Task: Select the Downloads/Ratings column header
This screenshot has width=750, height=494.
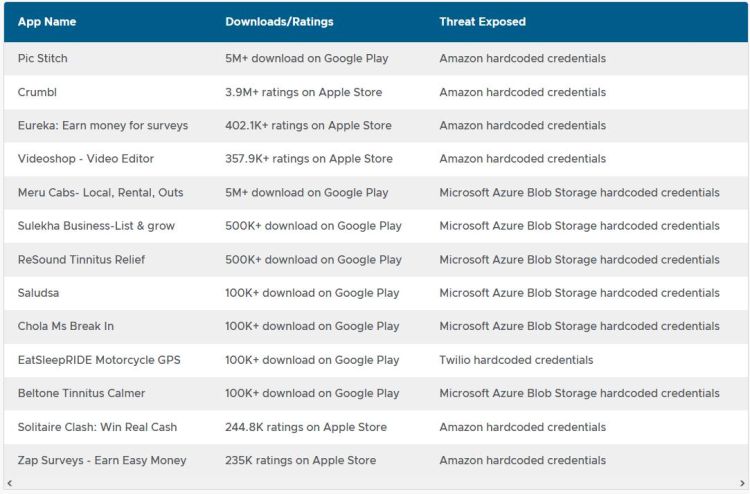Action: click(x=279, y=22)
